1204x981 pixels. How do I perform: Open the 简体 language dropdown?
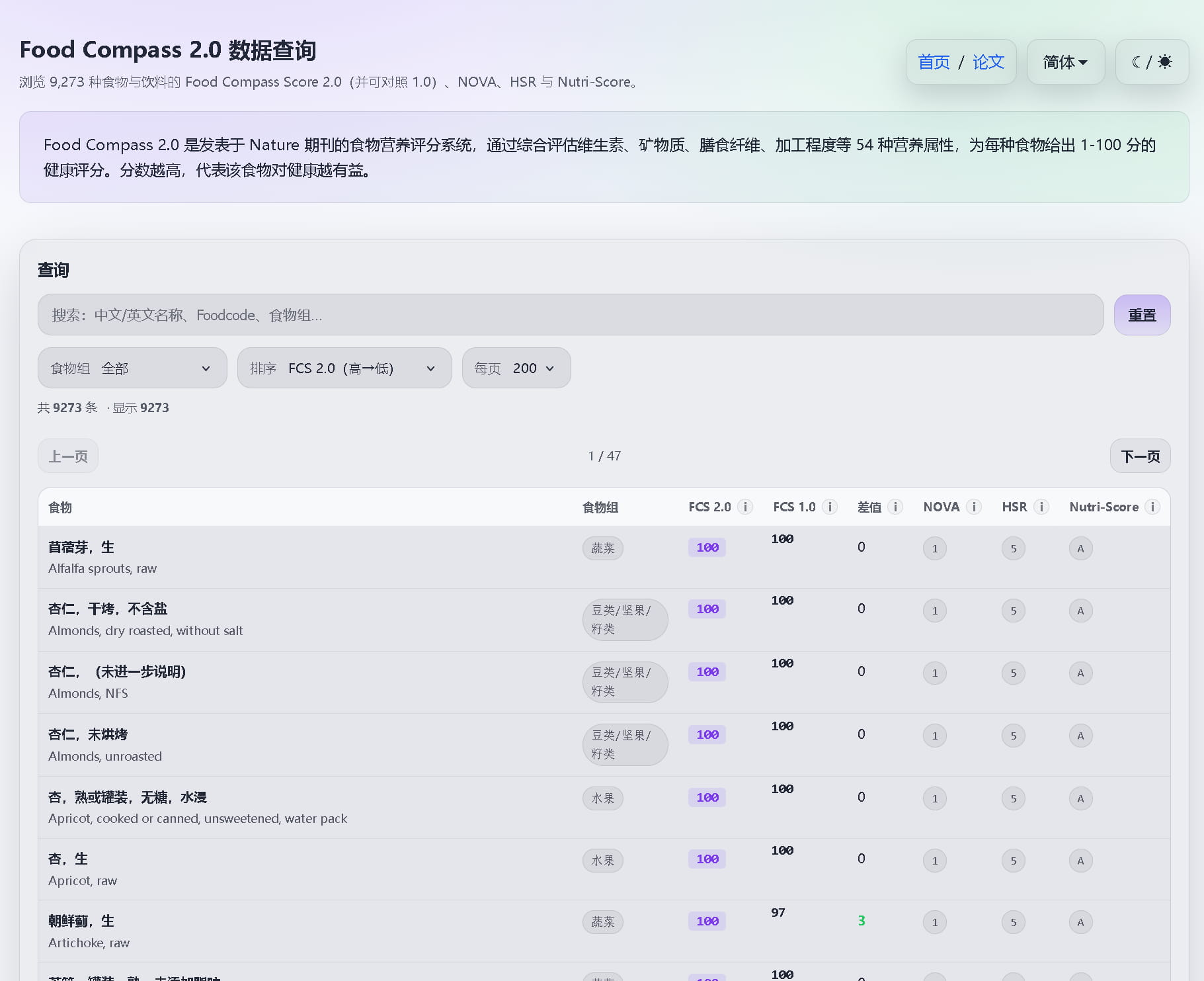pos(1065,62)
